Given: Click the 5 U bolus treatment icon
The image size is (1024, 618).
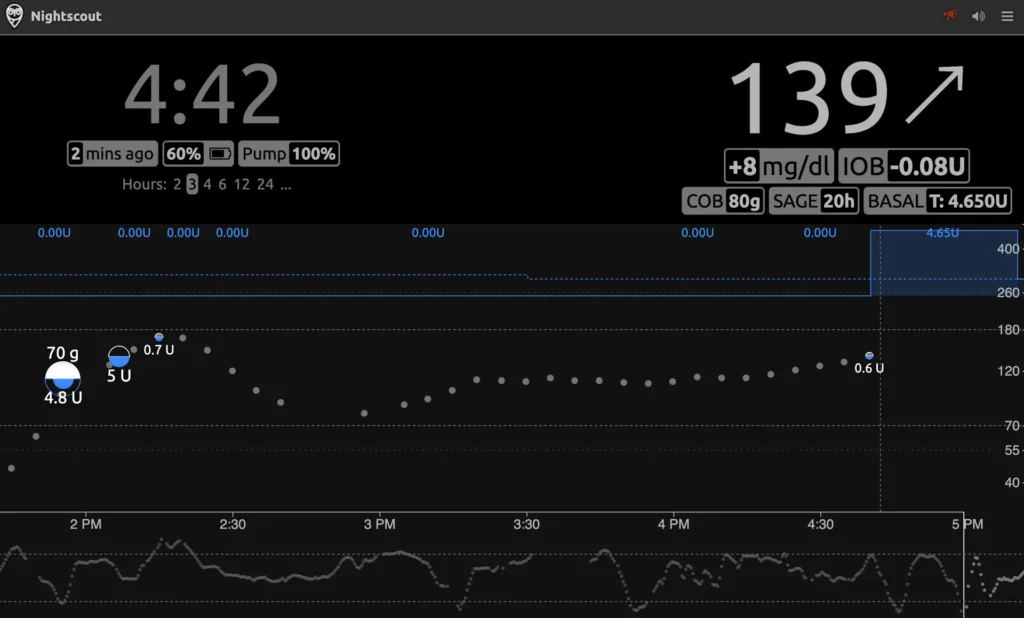Looking at the screenshot, I should coord(119,357).
